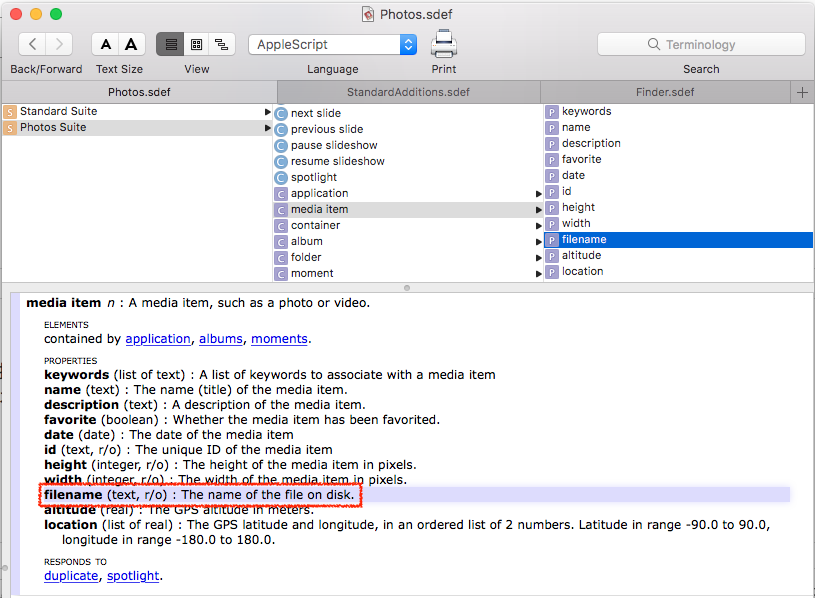Select the next slide command

pyautogui.click(x=408, y=113)
